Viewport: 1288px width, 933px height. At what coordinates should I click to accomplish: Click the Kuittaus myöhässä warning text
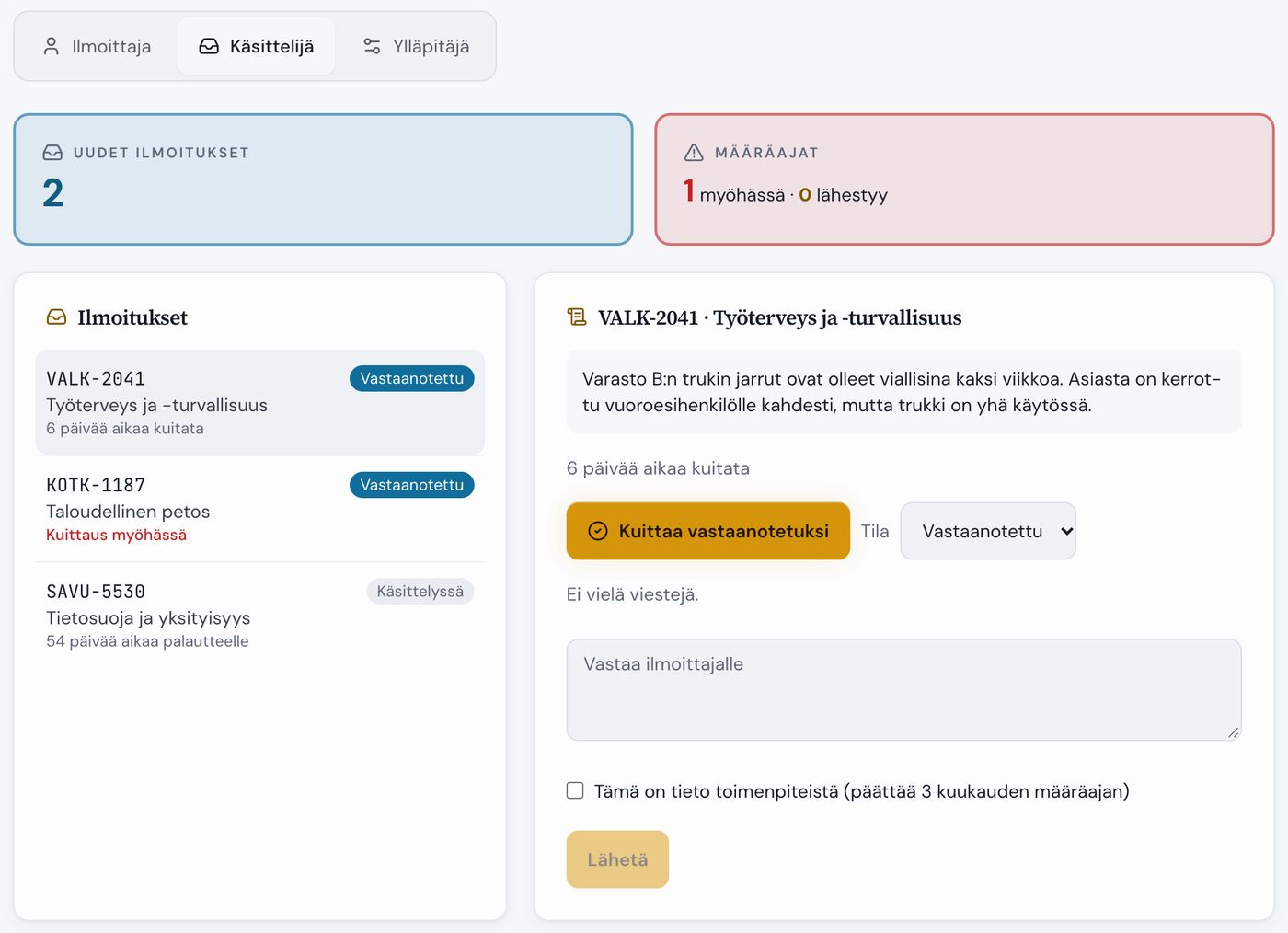point(117,535)
